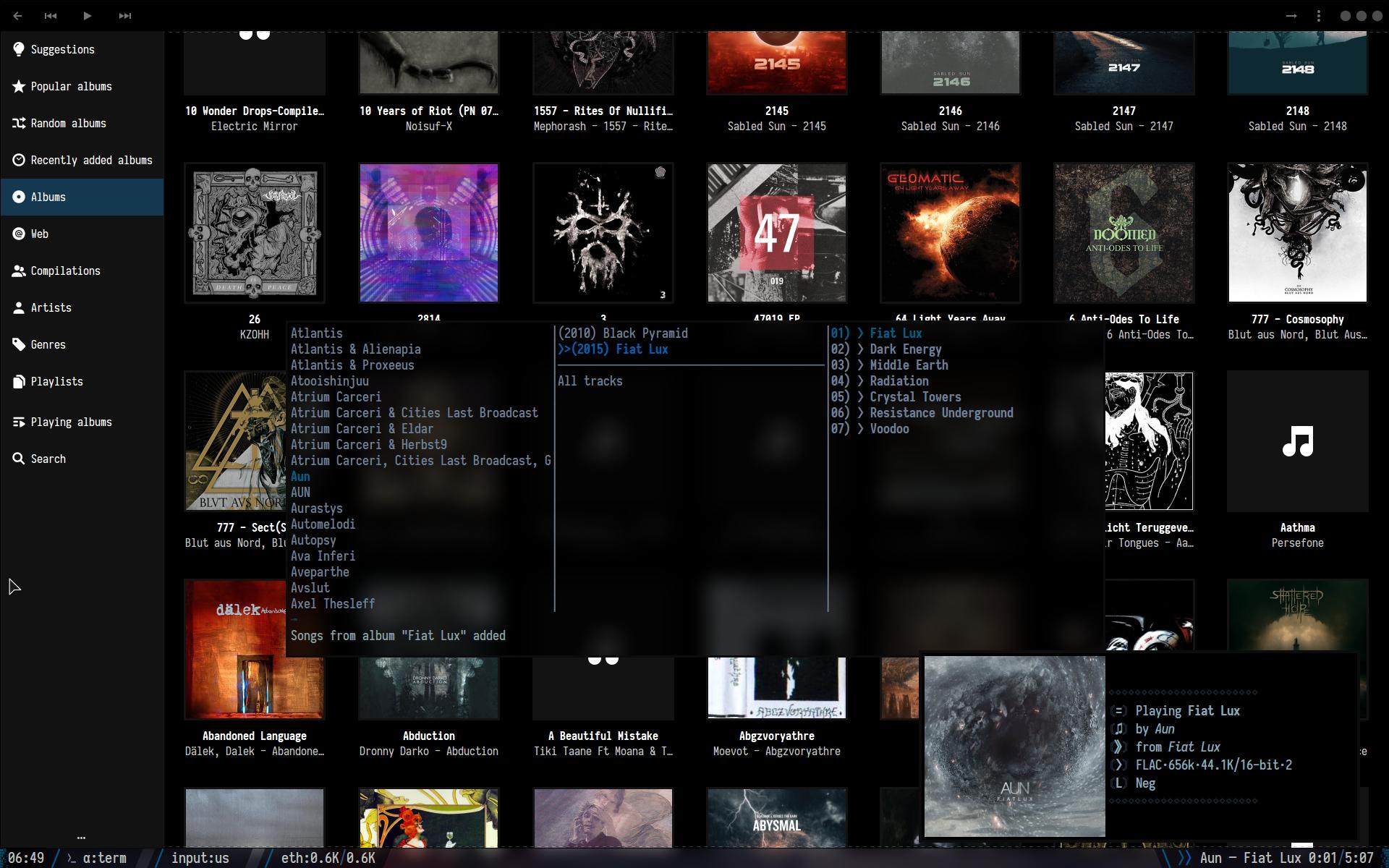
Task: Click the right arrow icon in the header
Action: [x=1291, y=15]
